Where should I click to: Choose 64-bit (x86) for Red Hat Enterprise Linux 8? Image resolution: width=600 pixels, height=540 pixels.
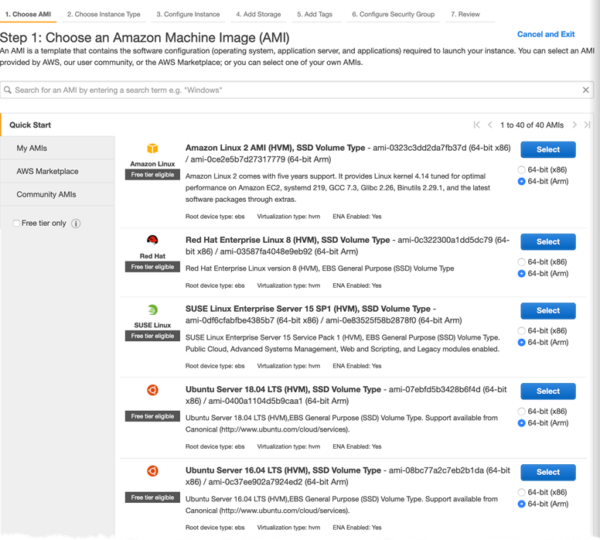point(521,262)
